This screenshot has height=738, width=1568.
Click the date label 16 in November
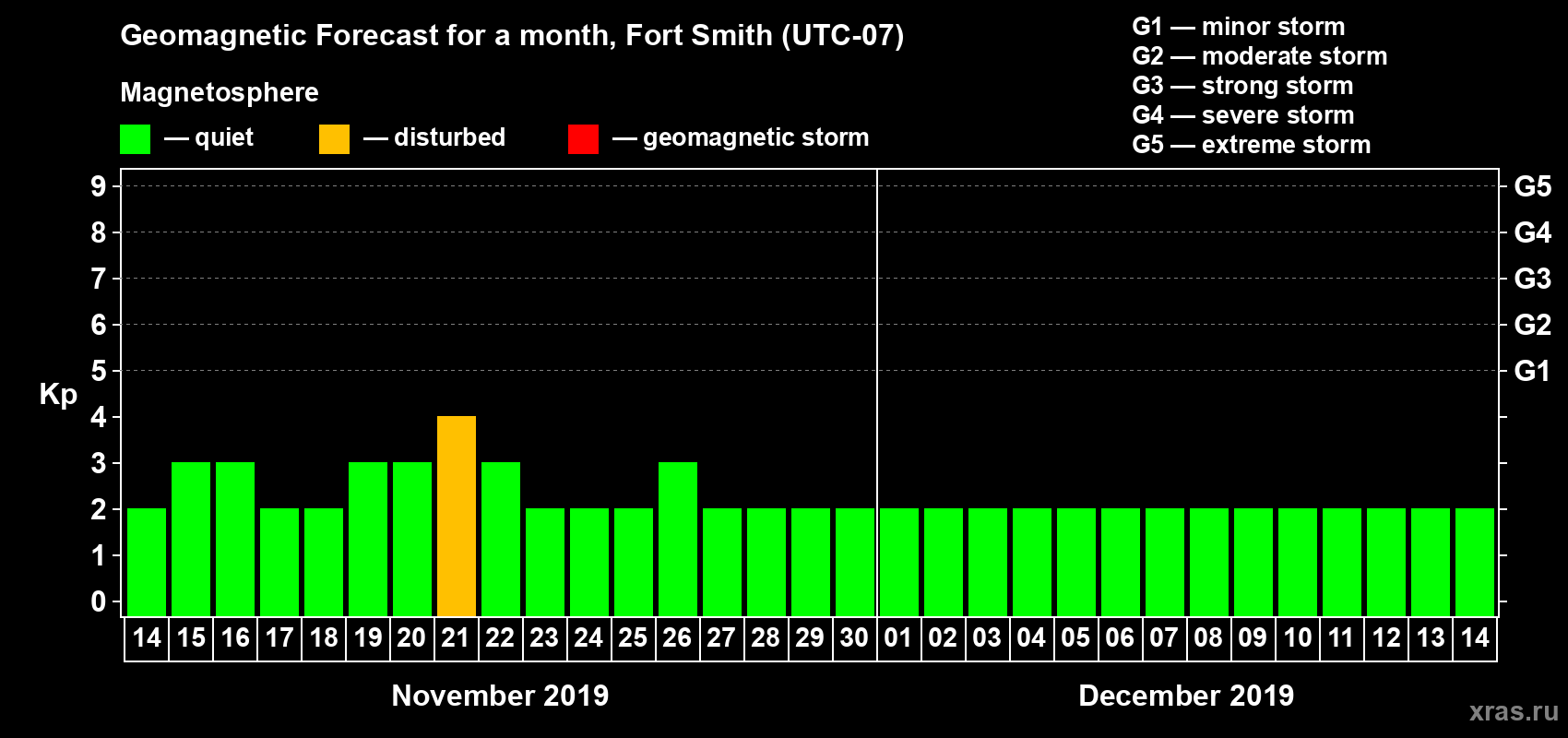tap(235, 638)
